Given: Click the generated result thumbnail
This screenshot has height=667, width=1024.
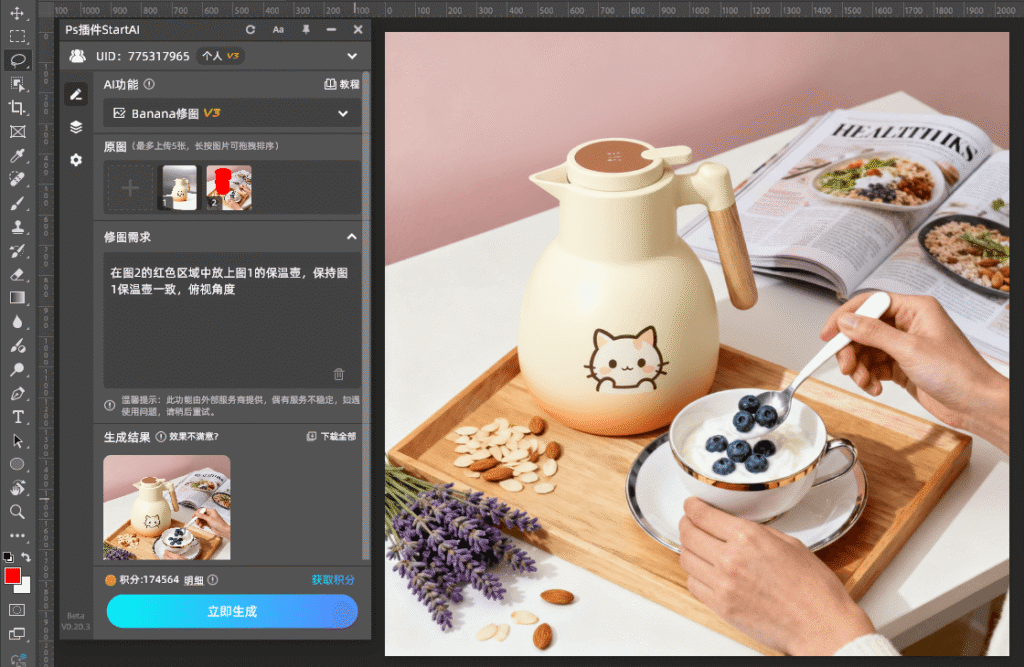Looking at the screenshot, I should (167, 507).
